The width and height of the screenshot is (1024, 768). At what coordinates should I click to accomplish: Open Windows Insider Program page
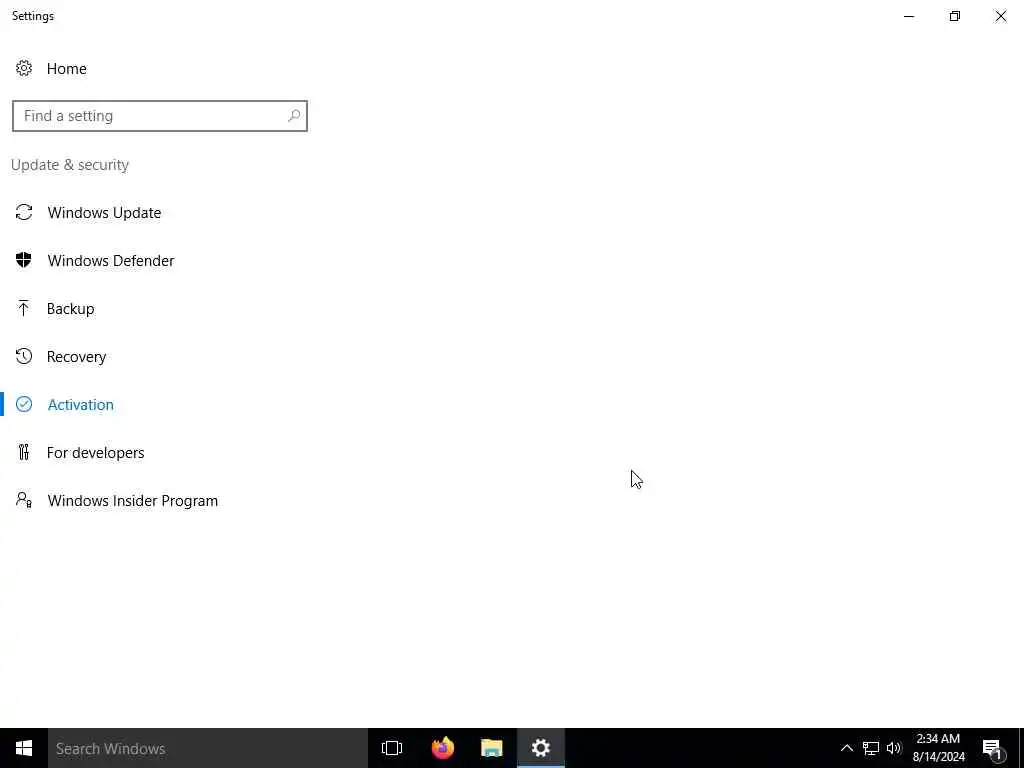pos(133,501)
